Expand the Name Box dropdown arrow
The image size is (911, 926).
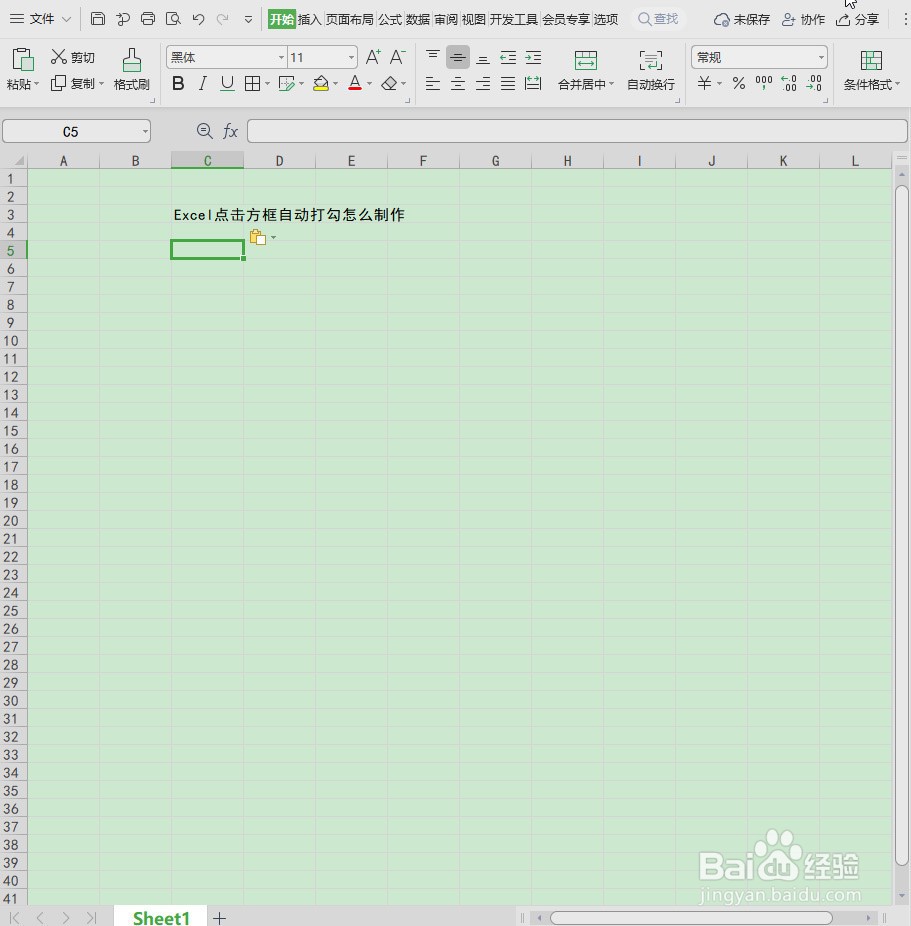point(145,131)
